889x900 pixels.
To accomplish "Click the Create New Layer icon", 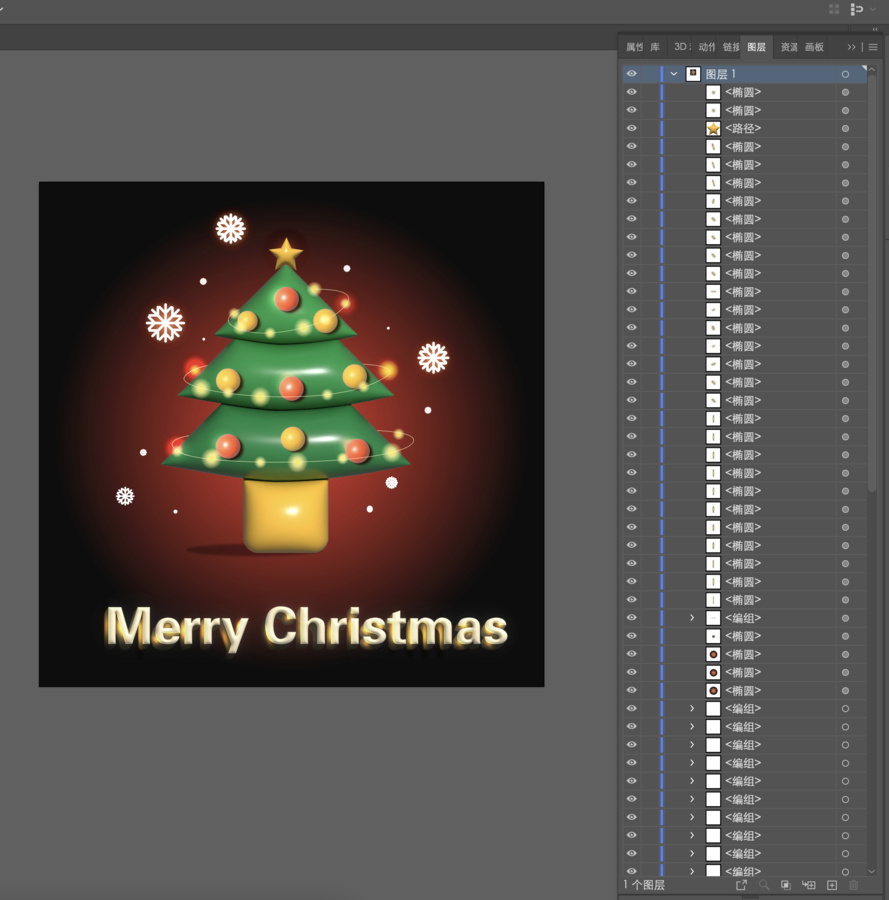I will point(832,885).
